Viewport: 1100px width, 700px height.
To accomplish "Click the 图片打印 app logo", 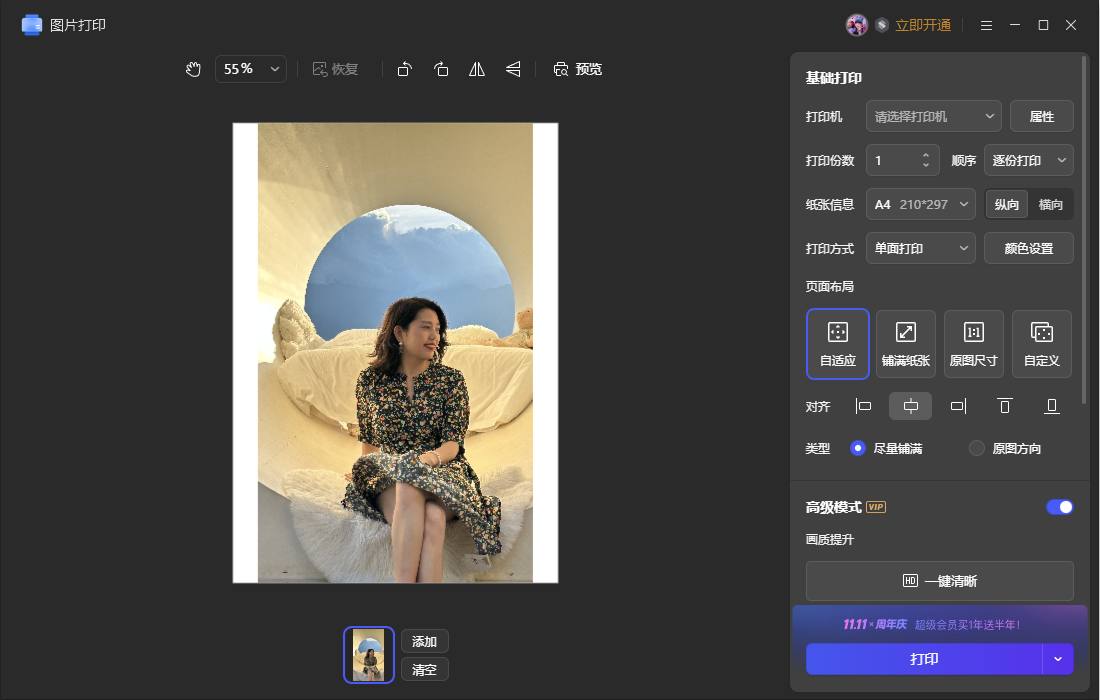I will click(32, 25).
